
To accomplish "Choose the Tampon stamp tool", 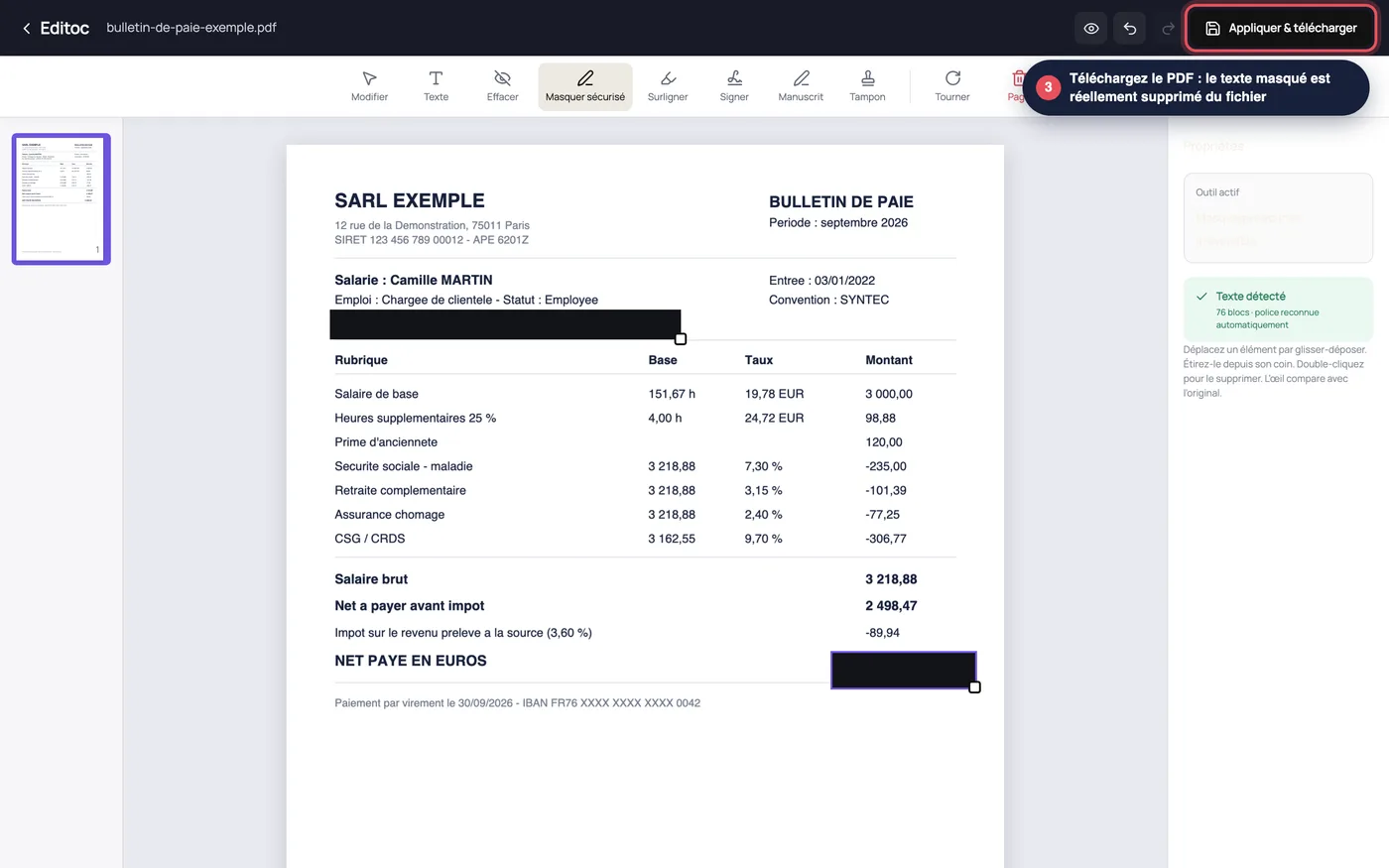I will point(867,86).
